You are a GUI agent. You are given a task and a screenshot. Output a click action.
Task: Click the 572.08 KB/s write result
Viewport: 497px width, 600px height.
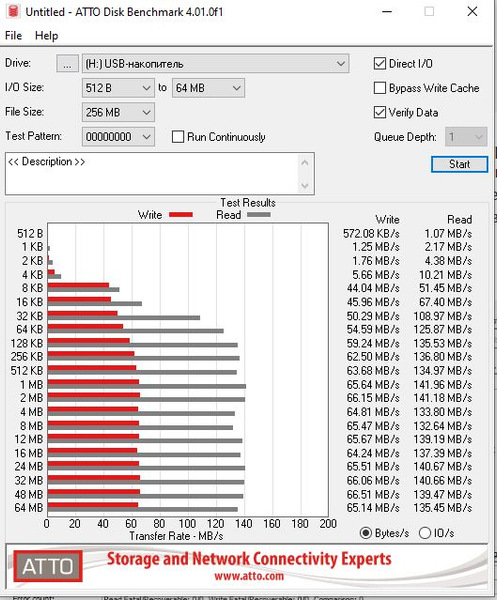click(x=371, y=233)
